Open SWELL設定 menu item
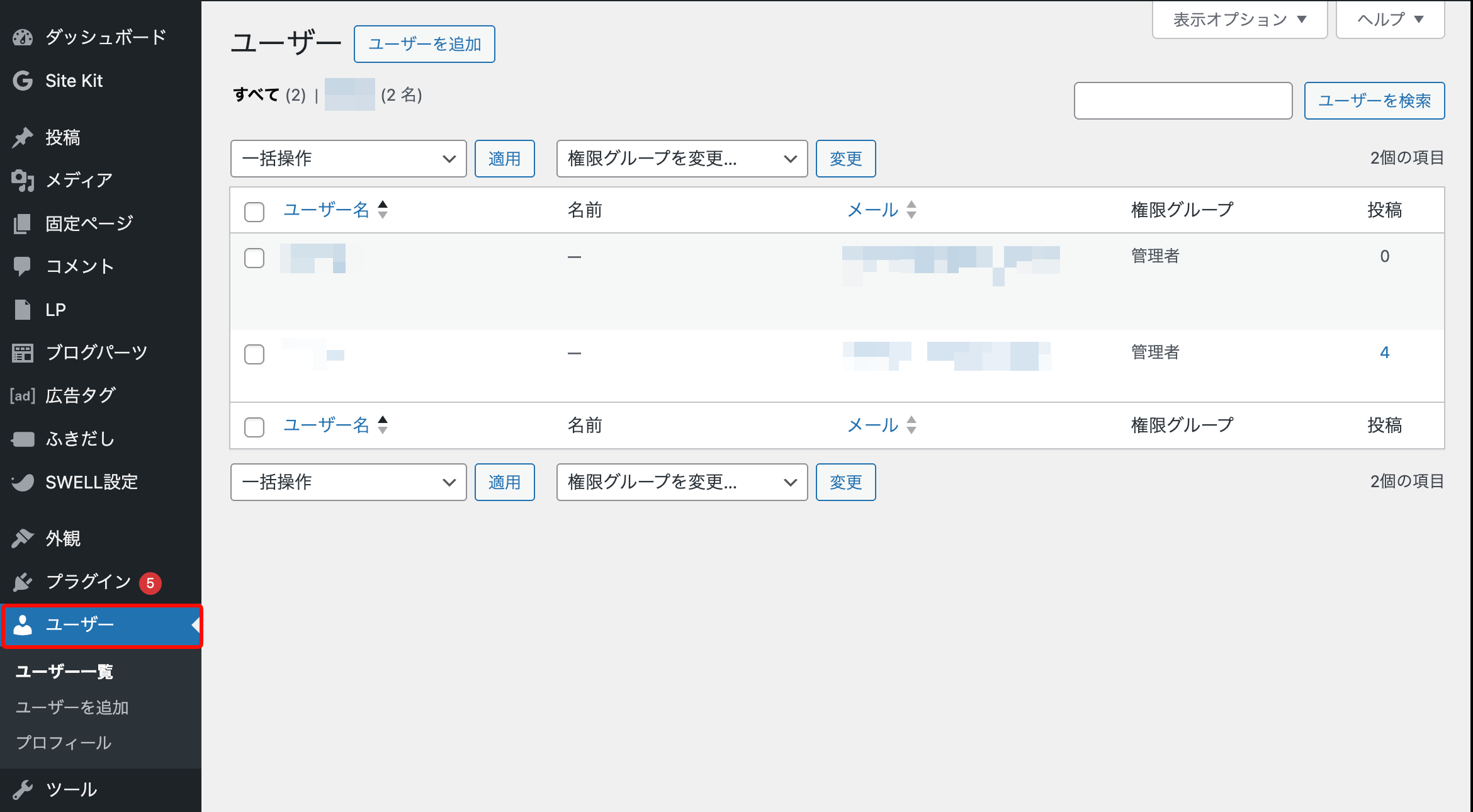The height and width of the screenshot is (812, 1473). click(x=101, y=482)
